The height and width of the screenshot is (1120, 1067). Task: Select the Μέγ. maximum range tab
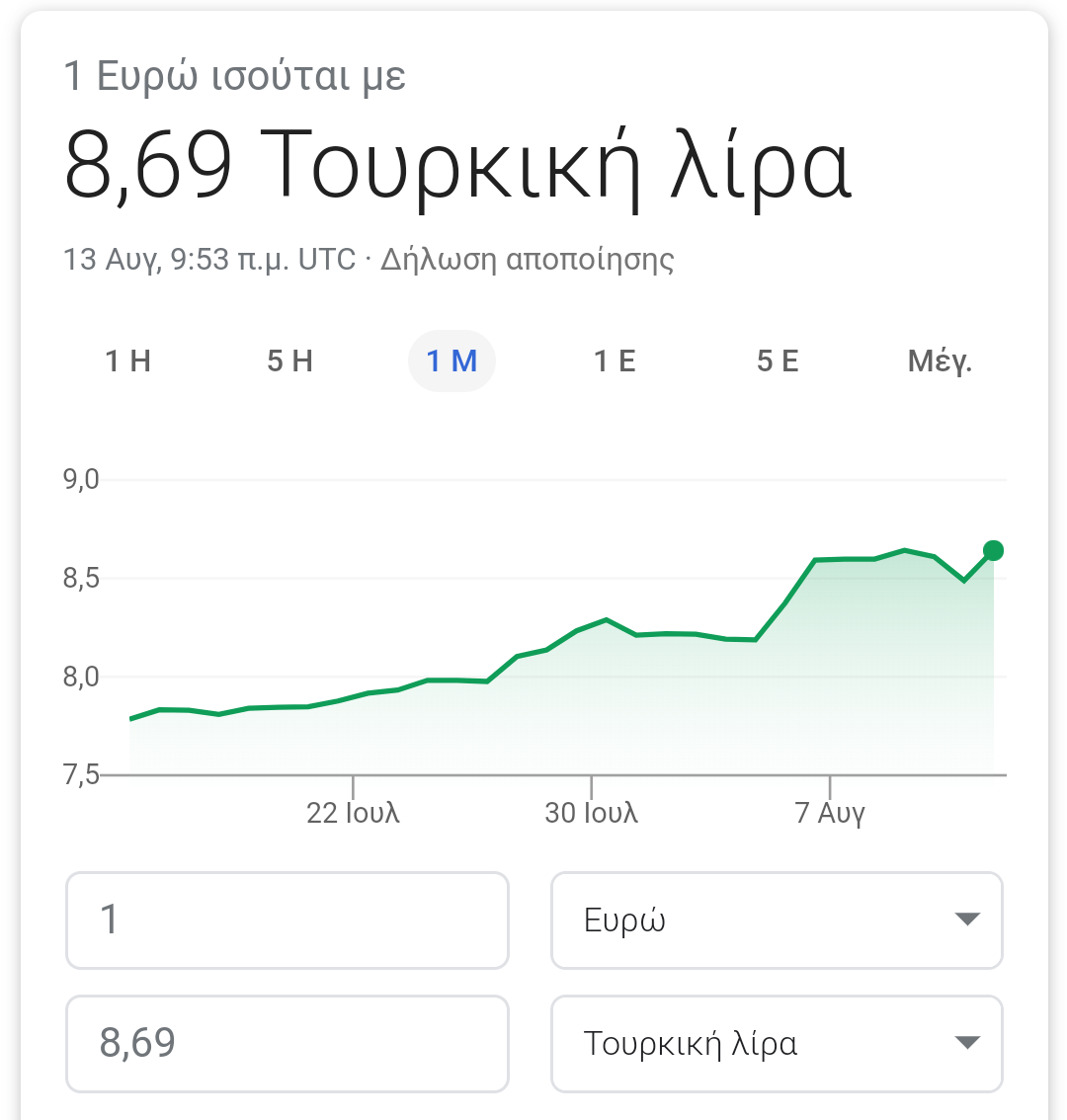pos(940,361)
